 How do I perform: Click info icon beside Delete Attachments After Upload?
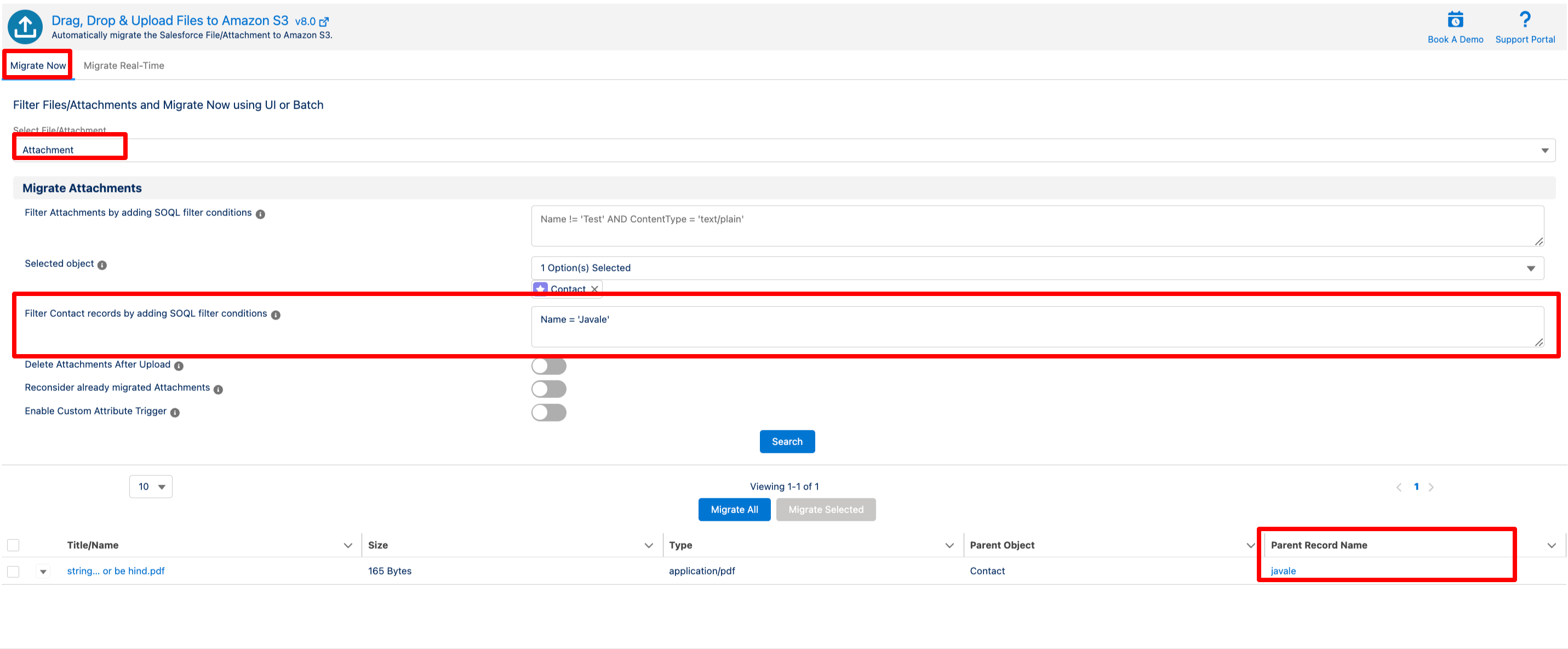click(179, 366)
